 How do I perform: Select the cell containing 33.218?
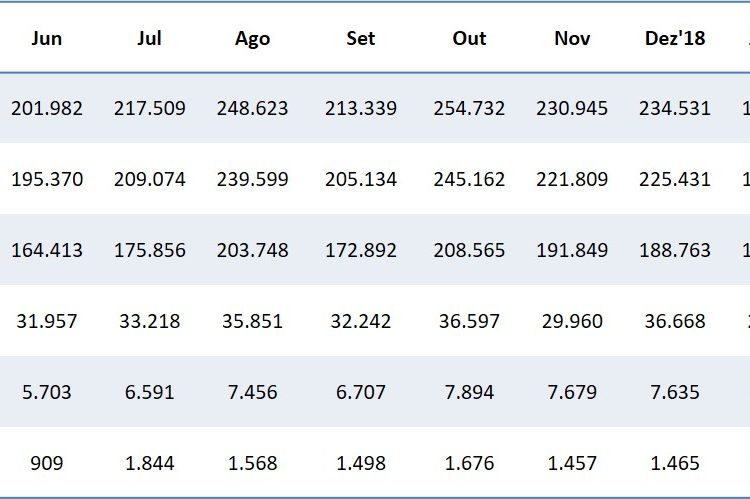(150, 321)
